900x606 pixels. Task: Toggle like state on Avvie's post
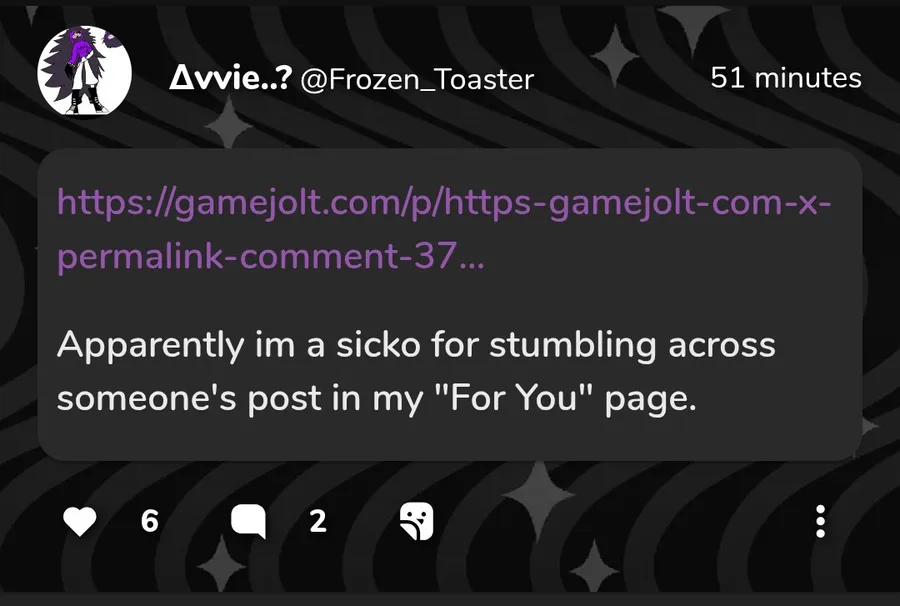click(80, 521)
